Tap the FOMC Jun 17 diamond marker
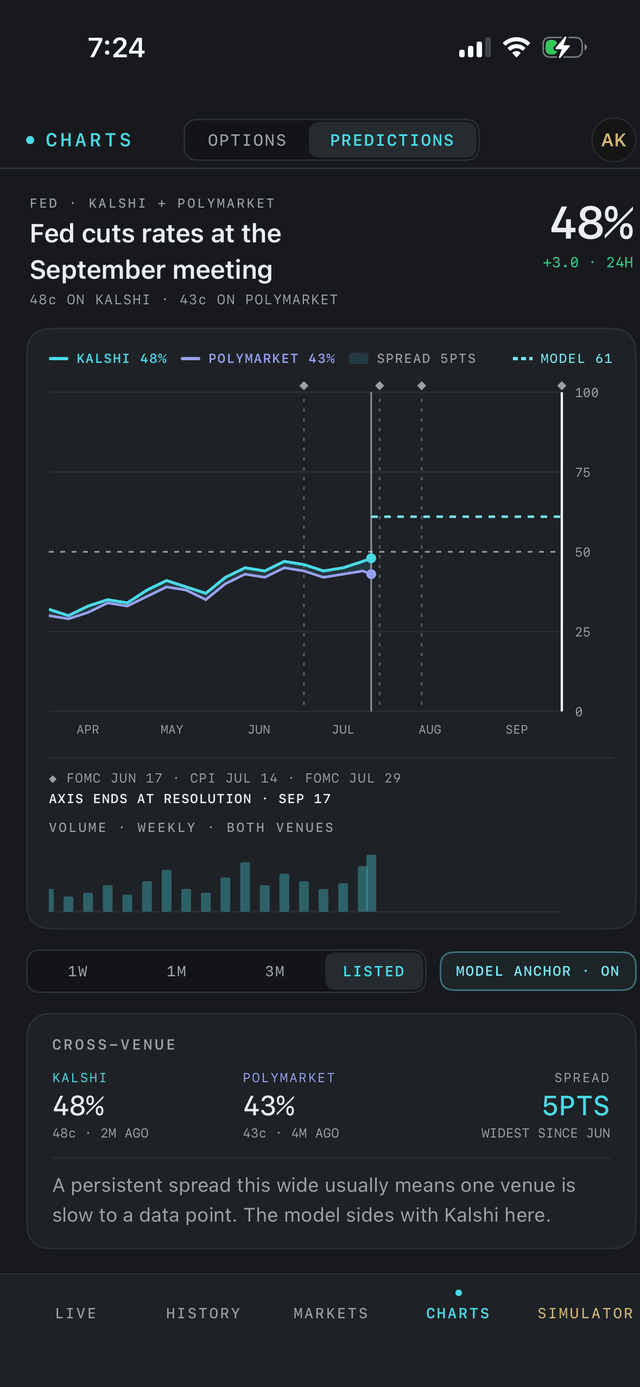The height and width of the screenshot is (1387, 640). tap(304, 385)
